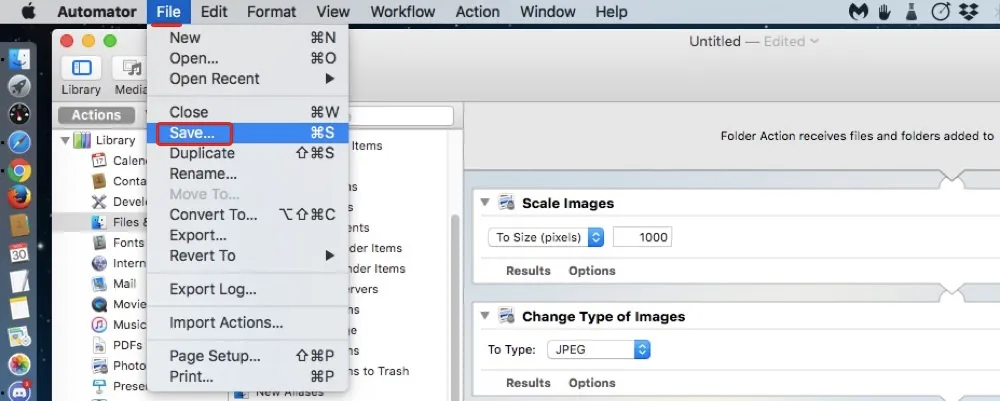Image resolution: width=1000 pixels, height=401 pixels.
Task: Choose Export... from the File menu
Action: click(x=248, y=235)
